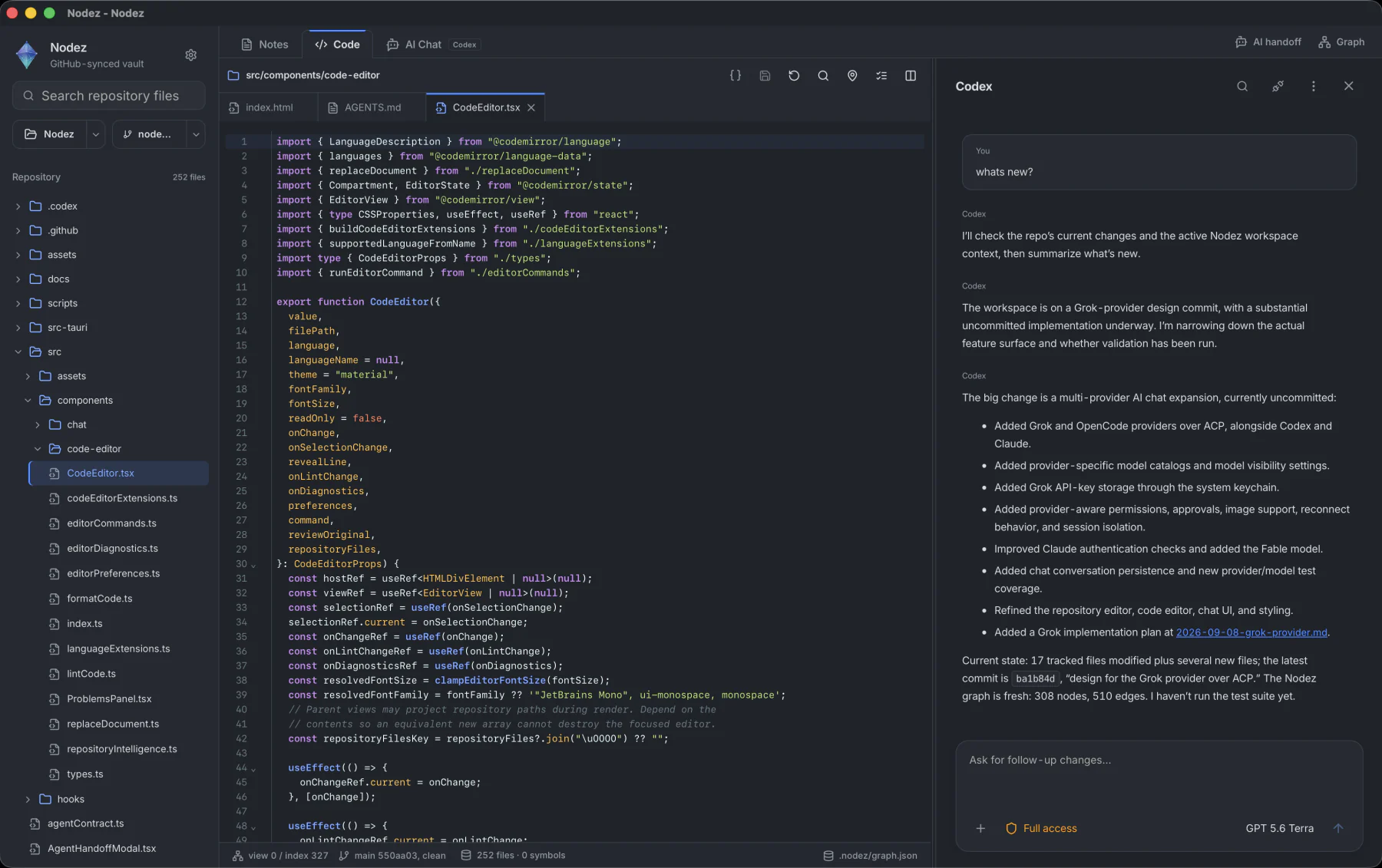This screenshot has width=1382, height=868.
Task: Open the AI handoff panel
Action: pyautogui.click(x=1268, y=42)
